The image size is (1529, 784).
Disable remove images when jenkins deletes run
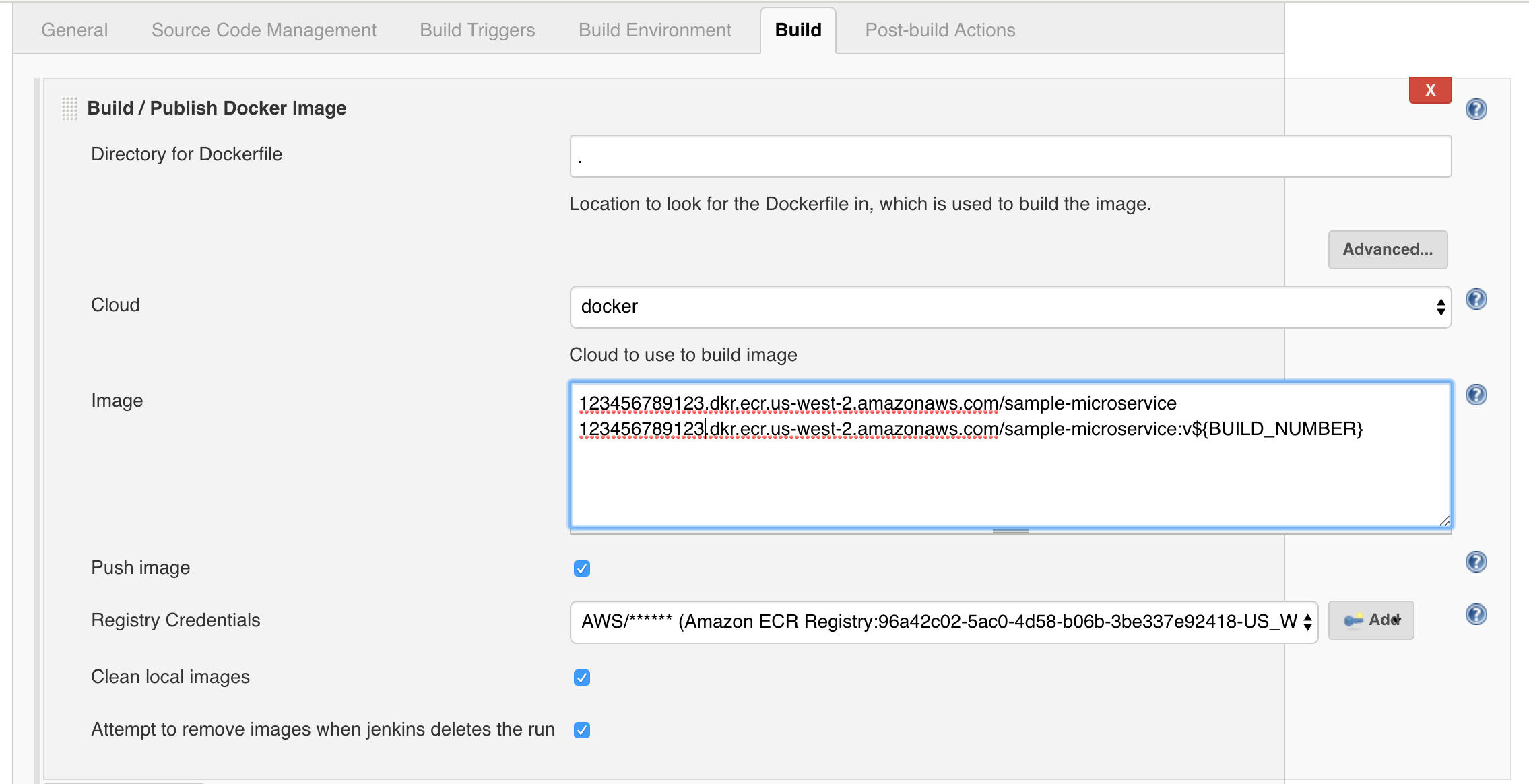[x=582, y=730]
